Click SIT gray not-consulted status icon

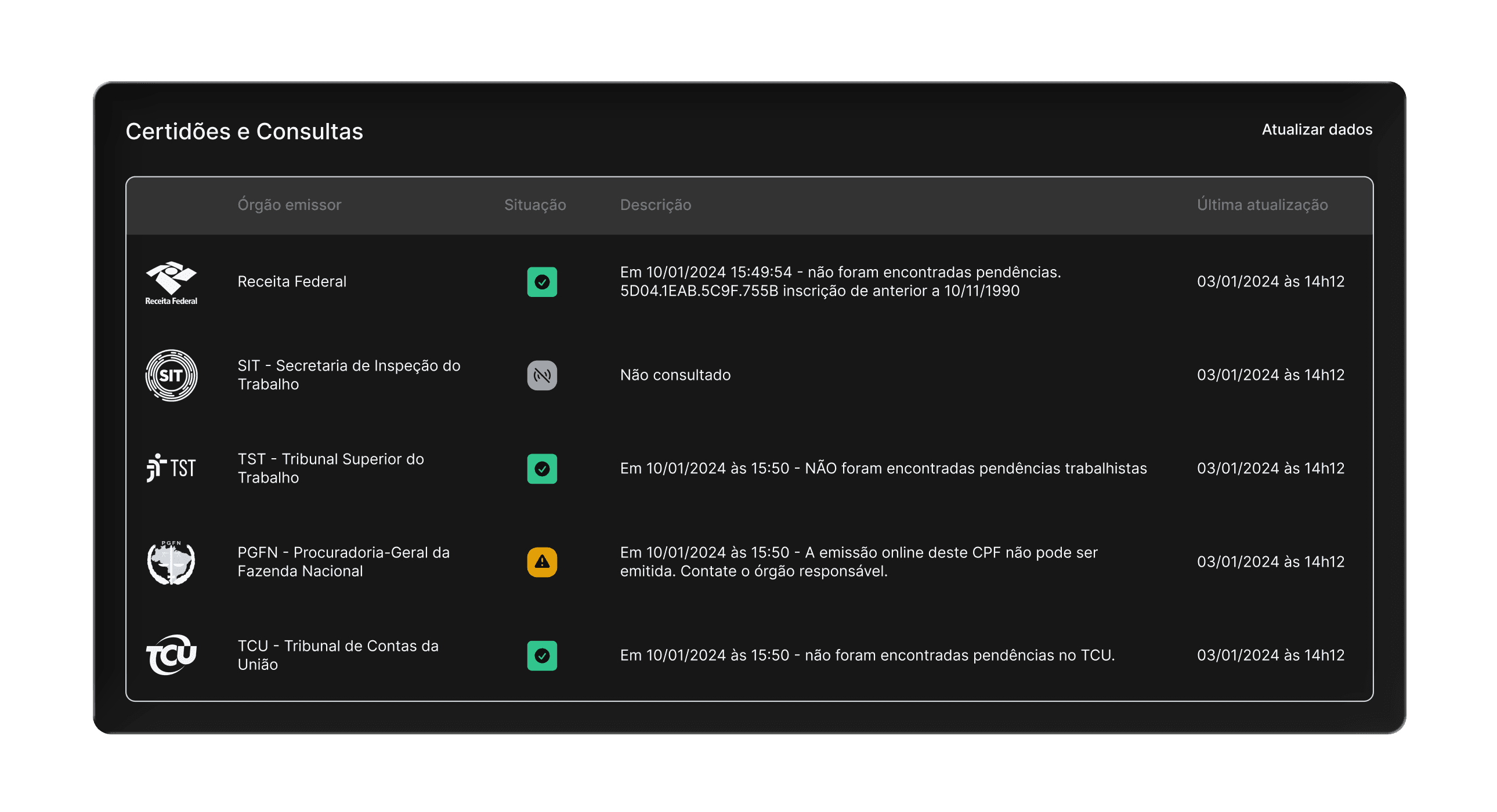[x=541, y=375]
